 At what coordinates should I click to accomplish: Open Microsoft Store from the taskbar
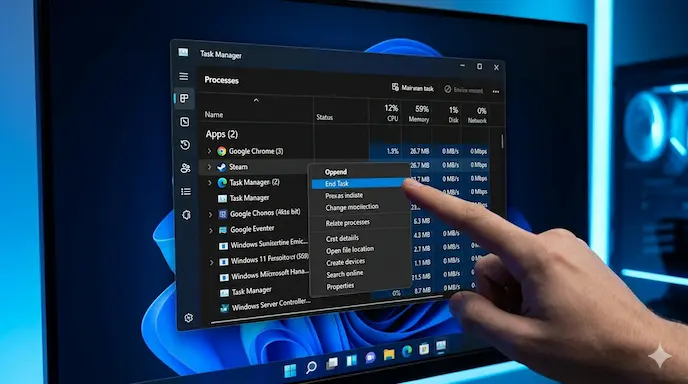pyautogui.click(x=424, y=348)
